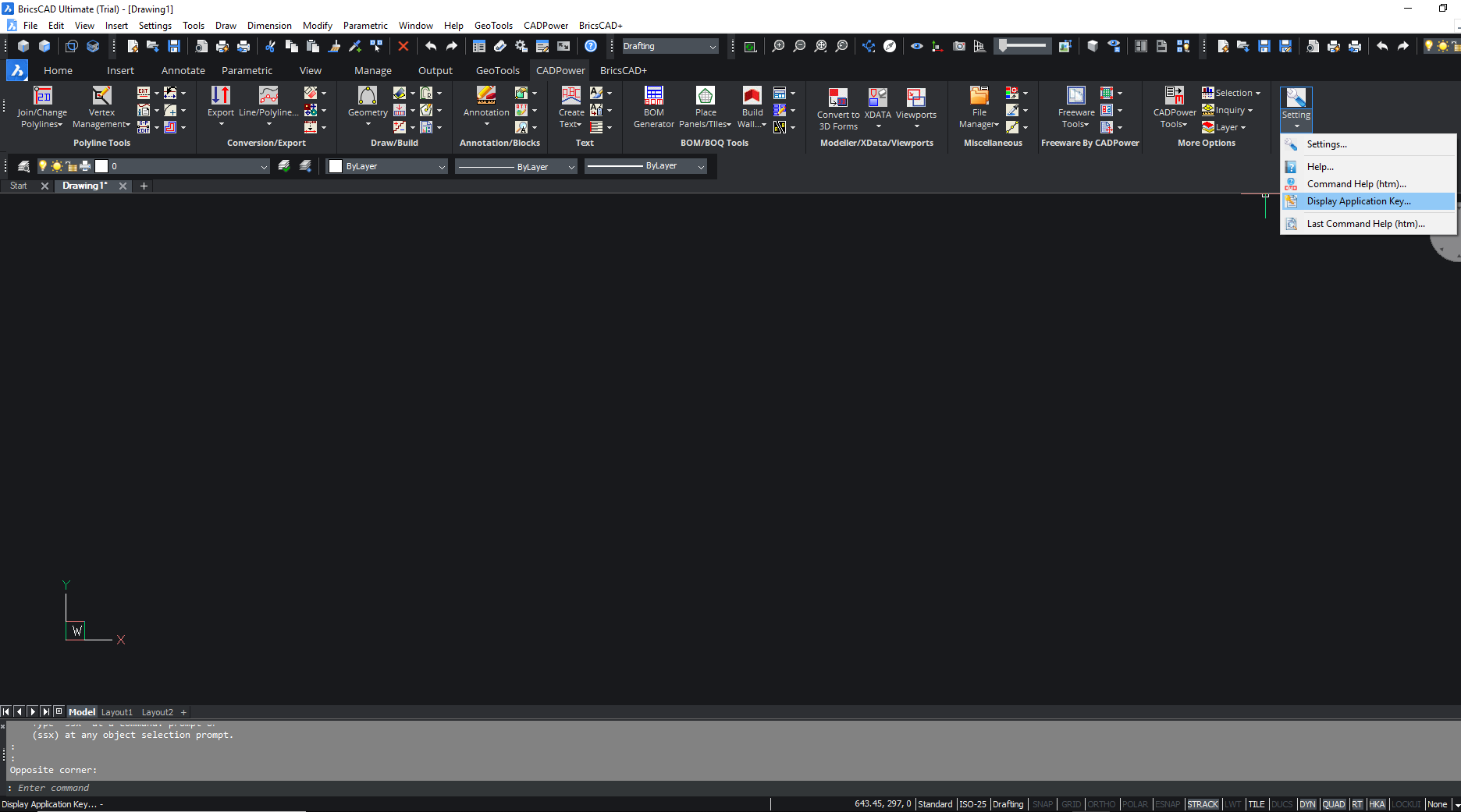Add a new drawing tab with plus
The height and width of the screenshot is (812, 1461).
pos(144,186)
